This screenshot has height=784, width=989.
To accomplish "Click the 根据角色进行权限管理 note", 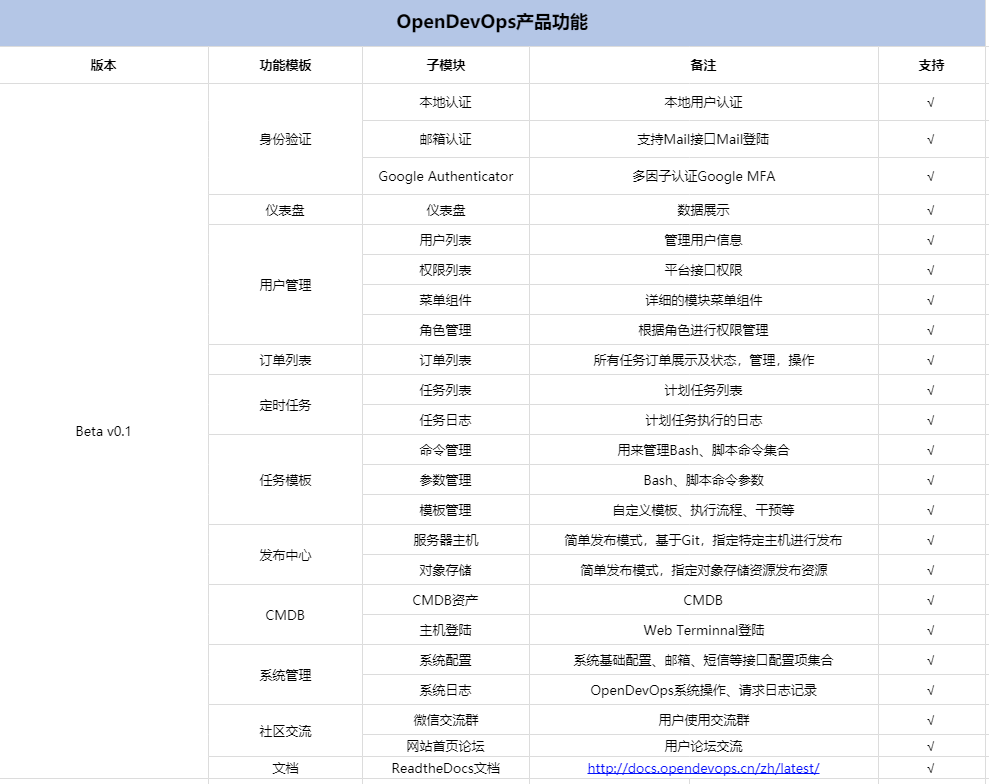I will click(x=703, y=330).
